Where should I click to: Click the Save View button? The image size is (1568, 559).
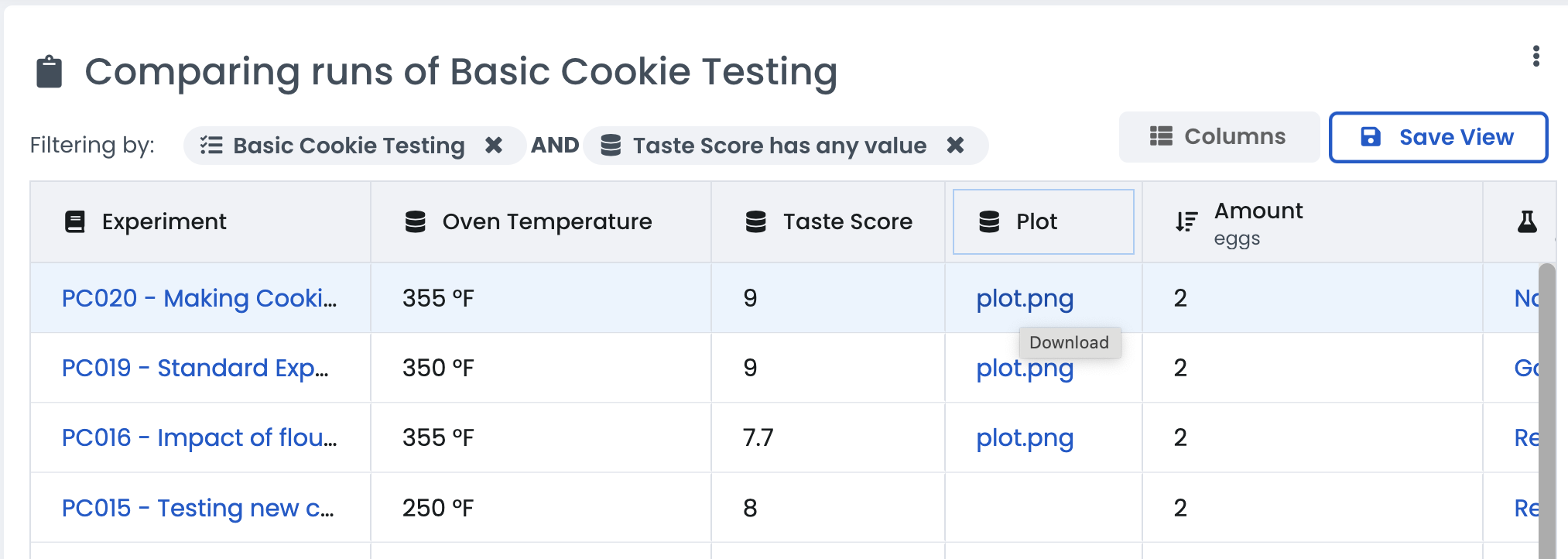click(1437, 137)
